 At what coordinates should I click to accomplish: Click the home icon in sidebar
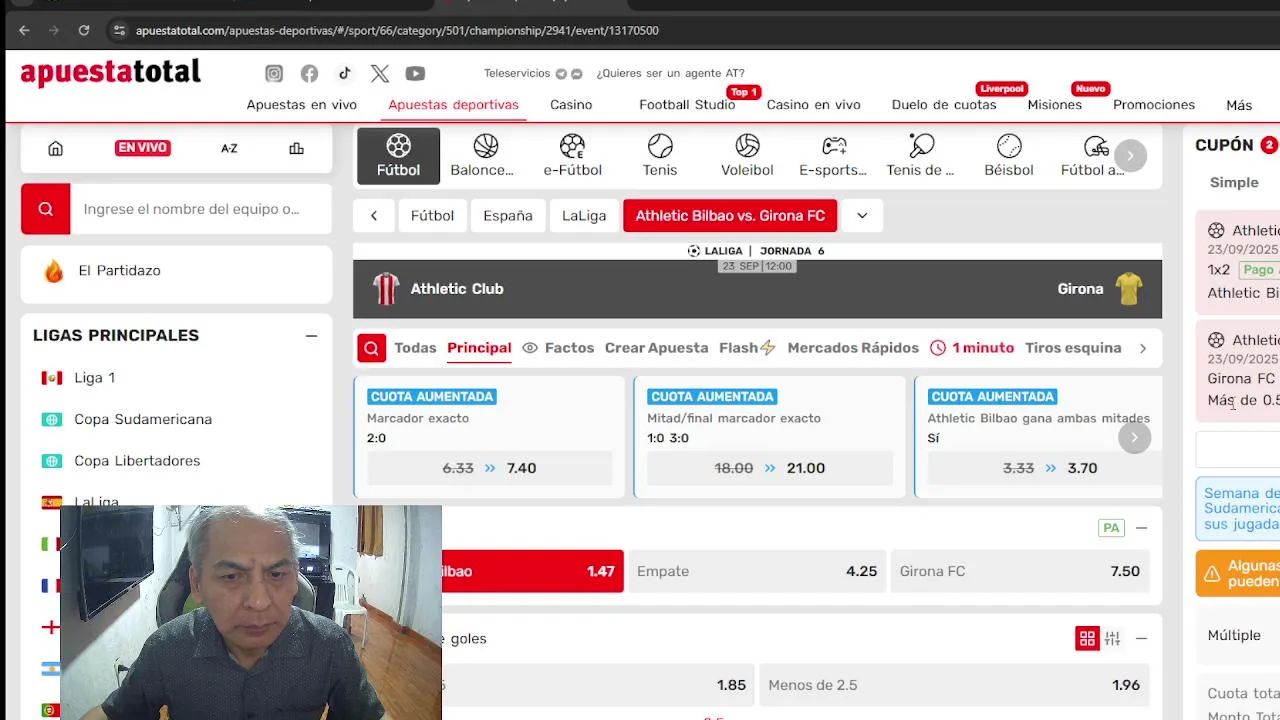point(55,148)
